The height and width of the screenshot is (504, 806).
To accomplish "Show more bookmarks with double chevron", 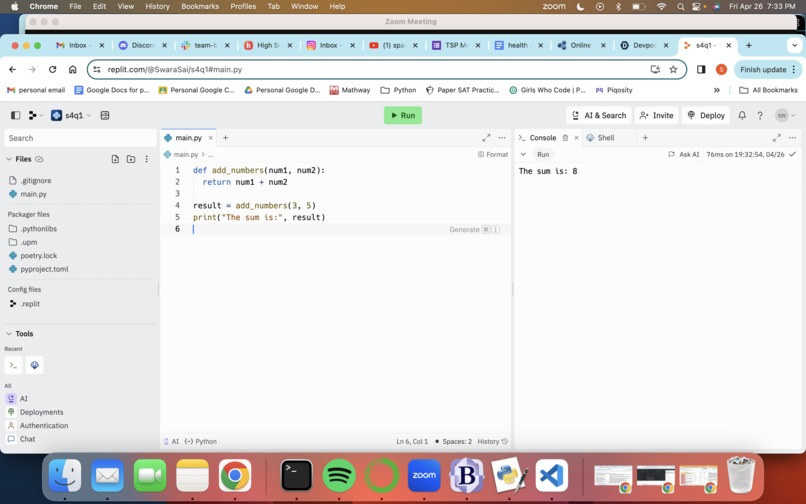I will coord(717,90).
